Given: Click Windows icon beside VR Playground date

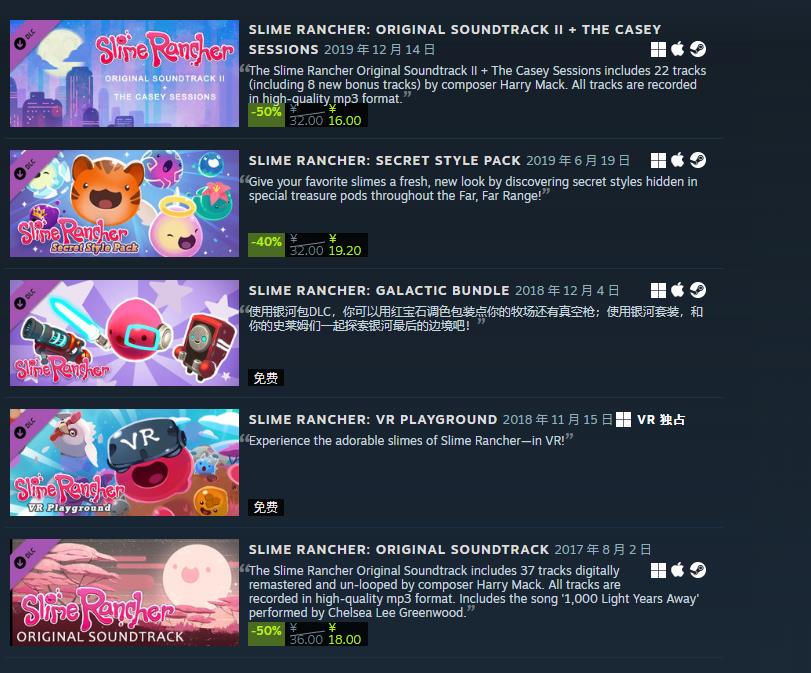Looking at the screenshot, I should [x=623, y=420].
